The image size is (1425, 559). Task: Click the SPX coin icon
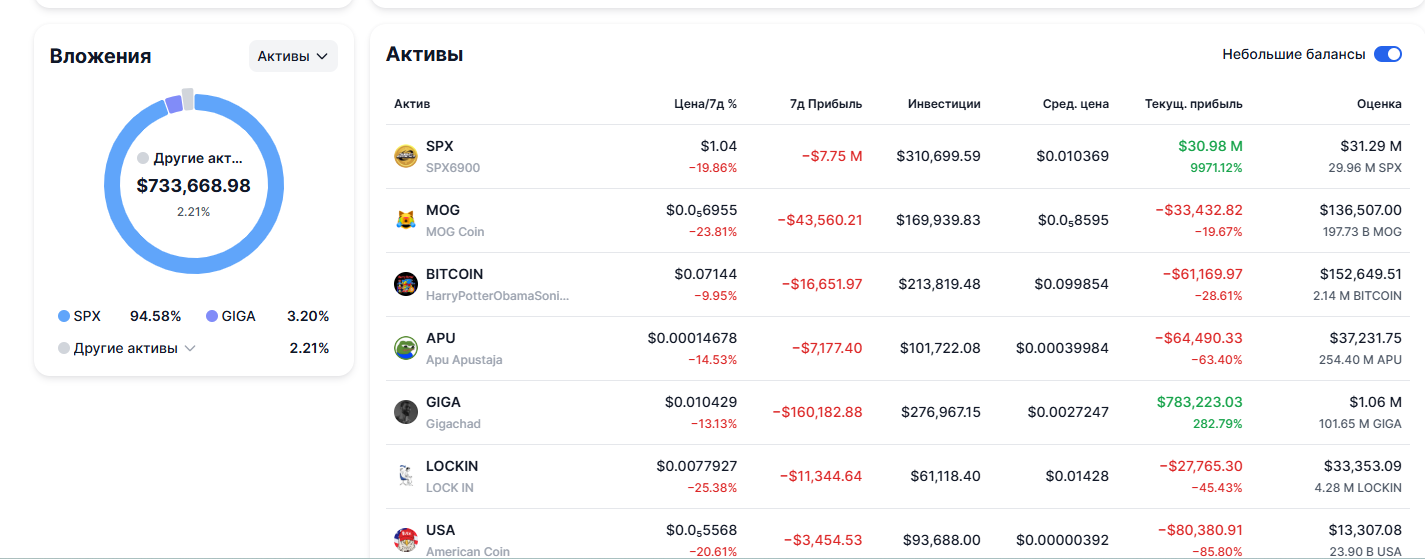[x=405, y=156]
